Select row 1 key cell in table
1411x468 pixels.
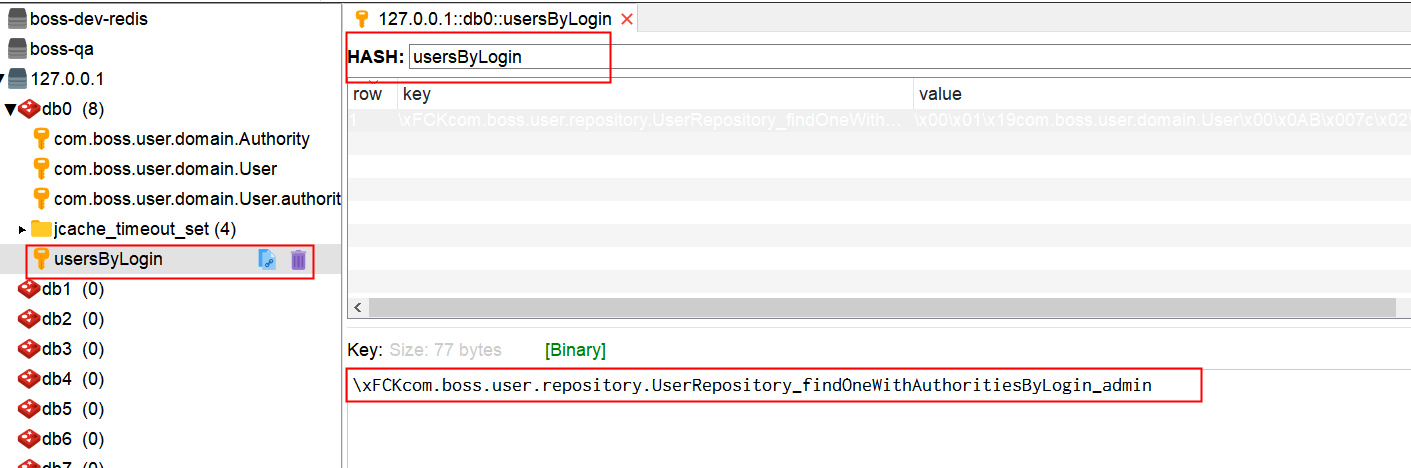(655, 120)
